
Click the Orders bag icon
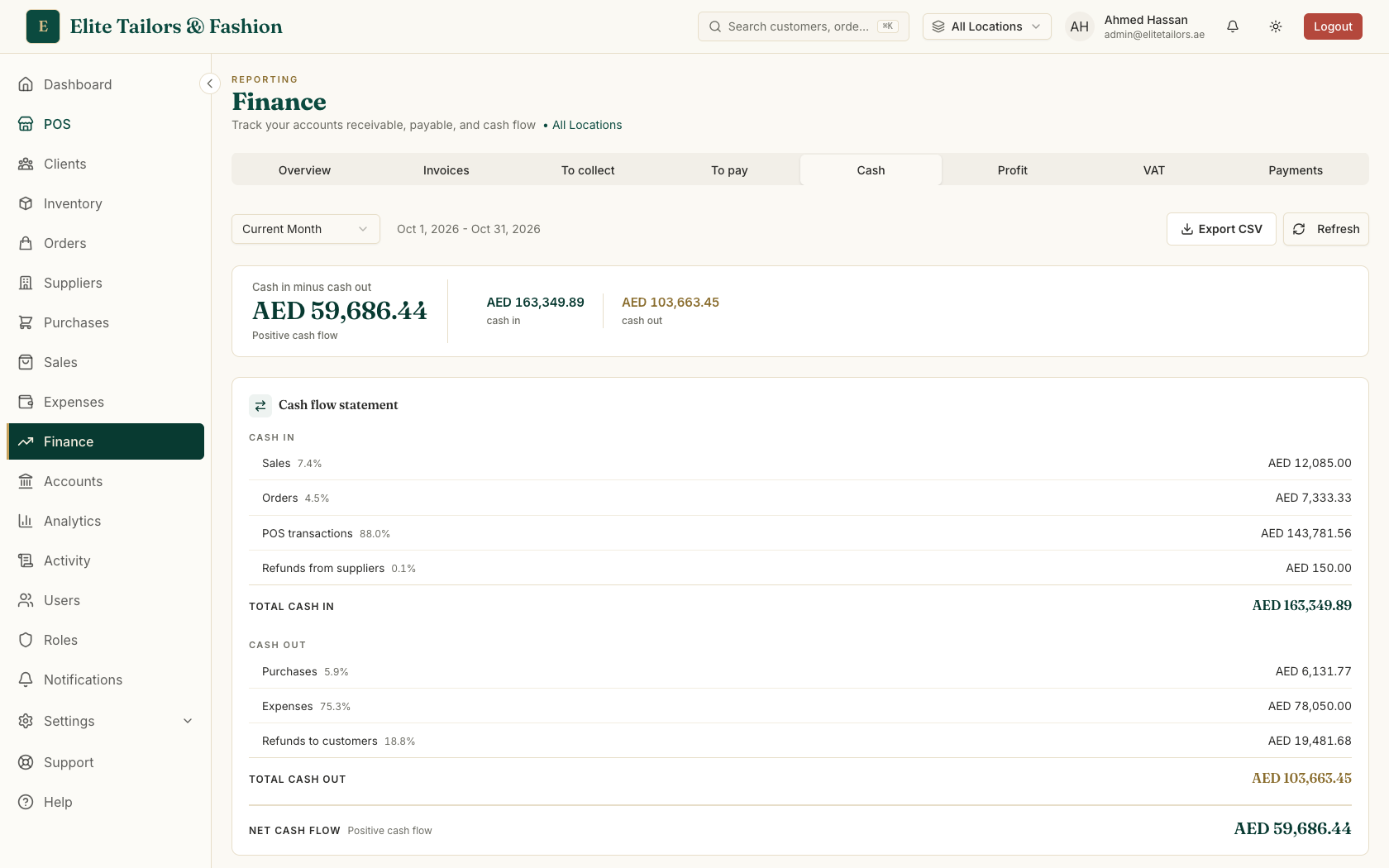pyautogui.click(x=26, y=243)
